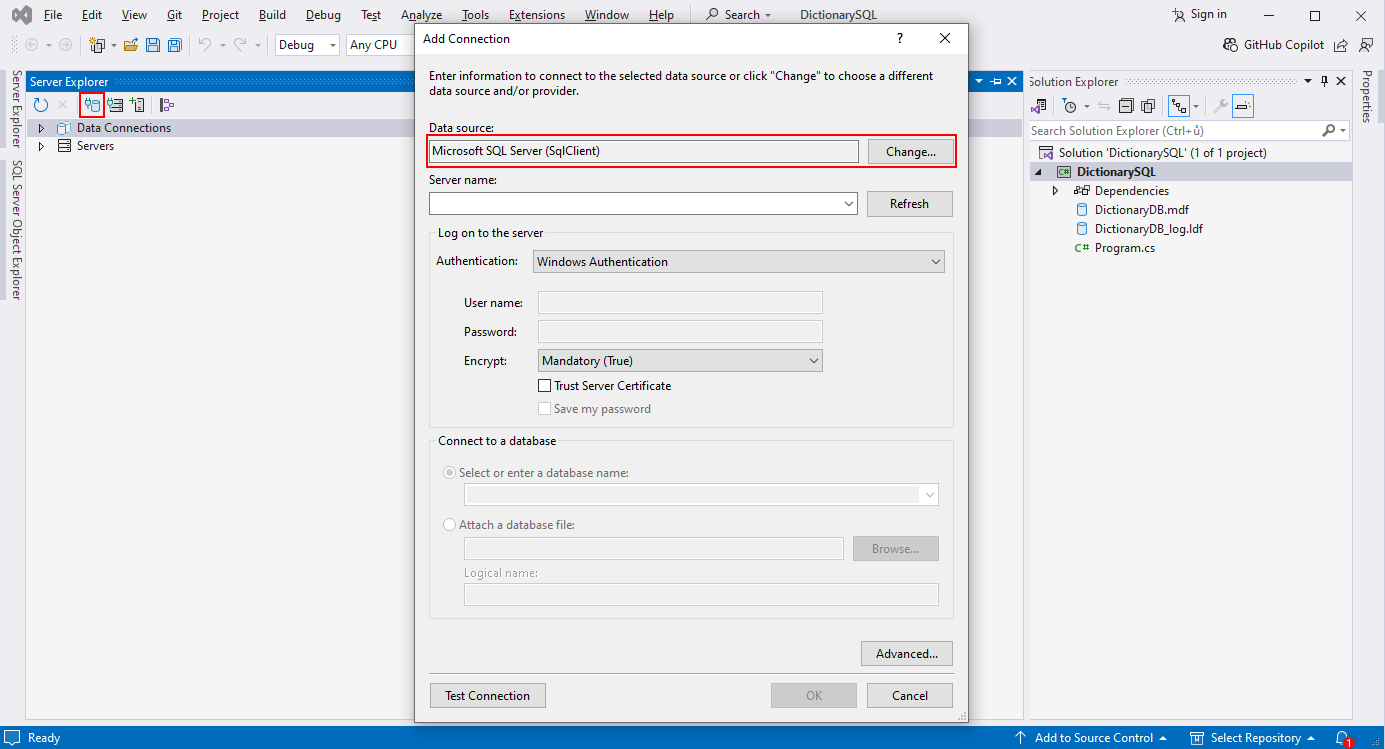Open the Properties icon in Solution Explorer toolbar
Viewport: 1385px width, 749px height.
pyautogui.click(x=1222, y=105)
